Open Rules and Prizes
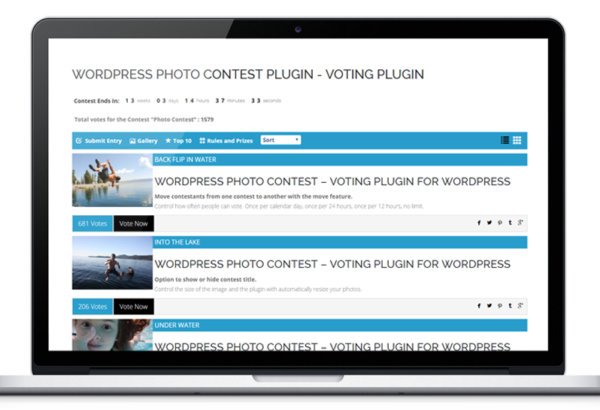Image resolution: width=600 pixels, height=410 pixels. point(226,140)
